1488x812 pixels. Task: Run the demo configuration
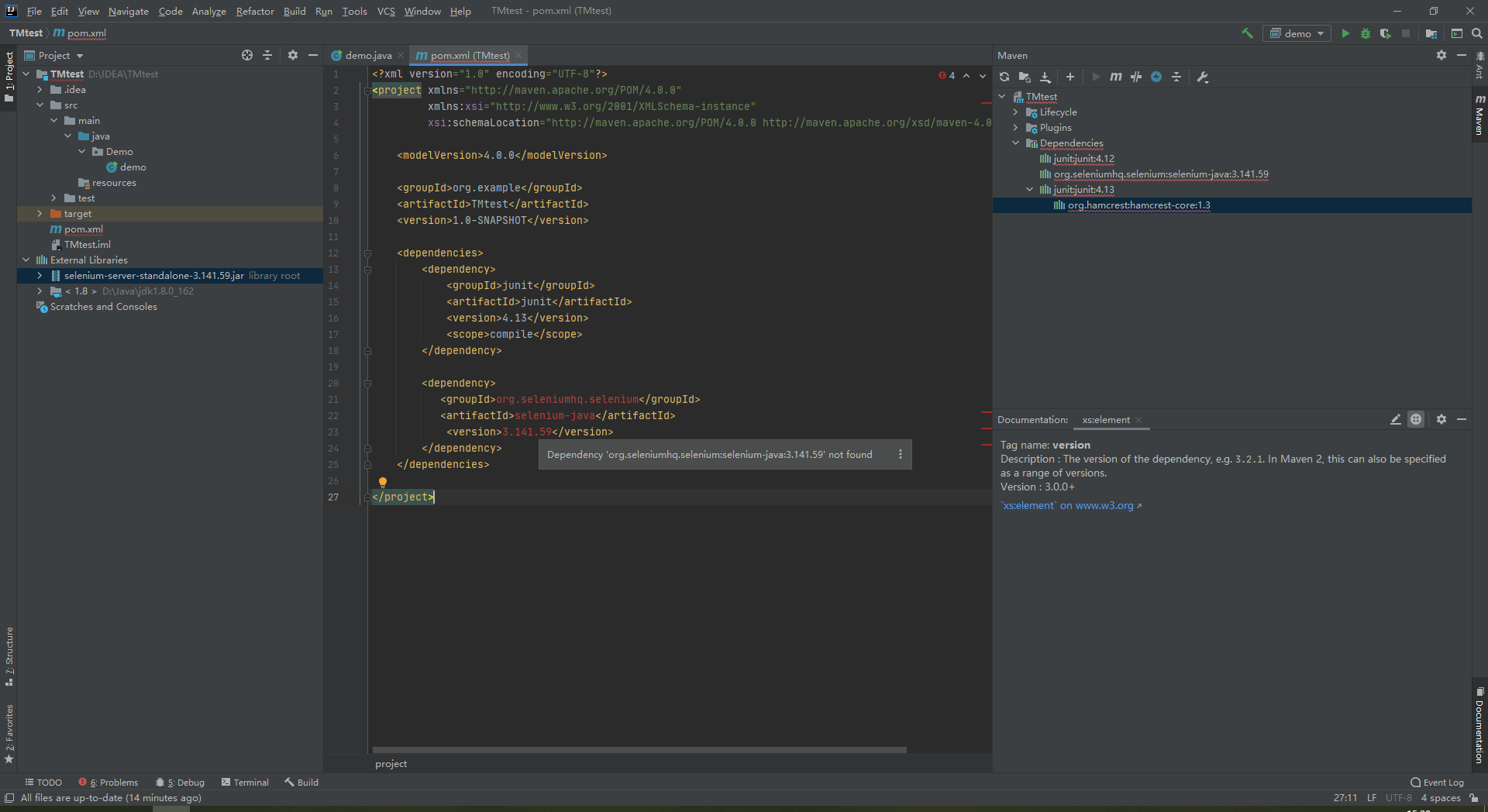(x=1345, y=33)
